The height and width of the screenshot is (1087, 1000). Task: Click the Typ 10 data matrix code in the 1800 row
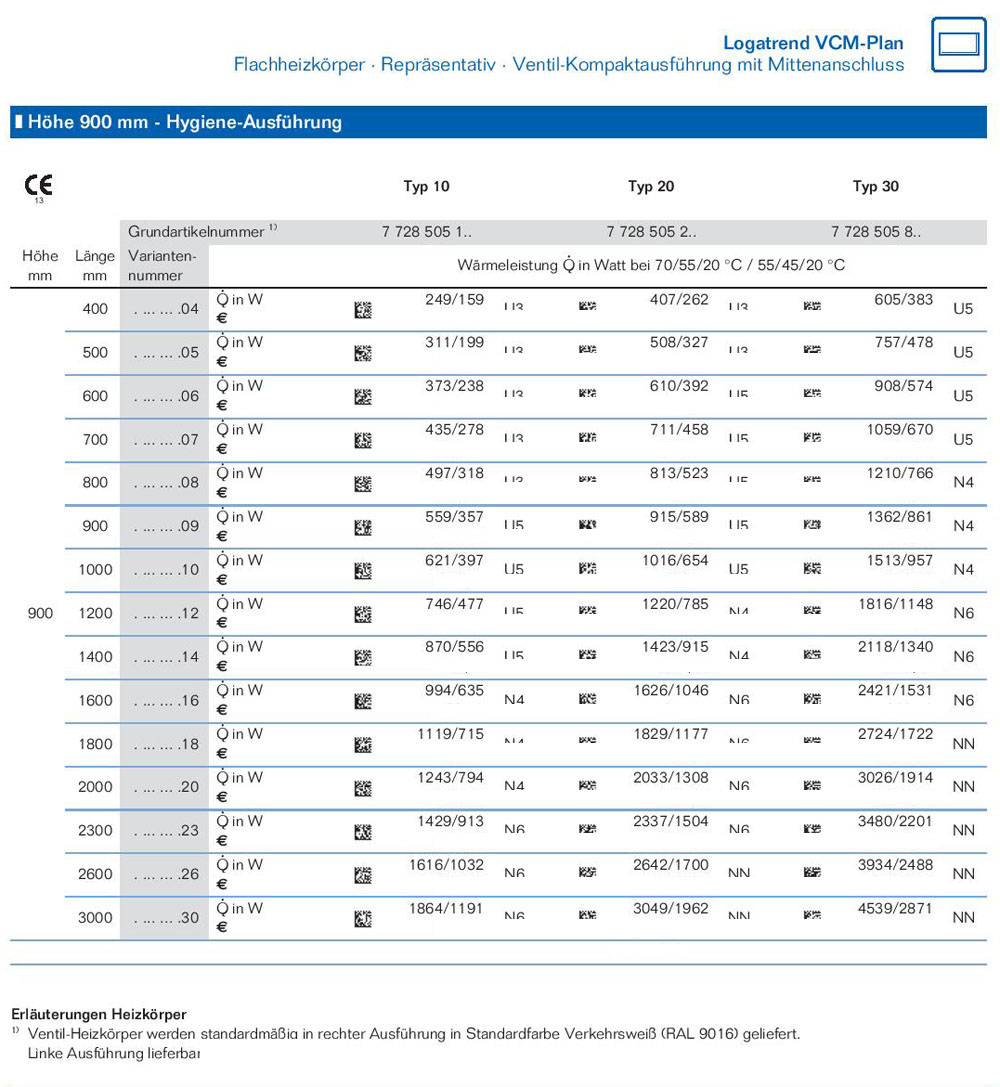tap(362, 745)
